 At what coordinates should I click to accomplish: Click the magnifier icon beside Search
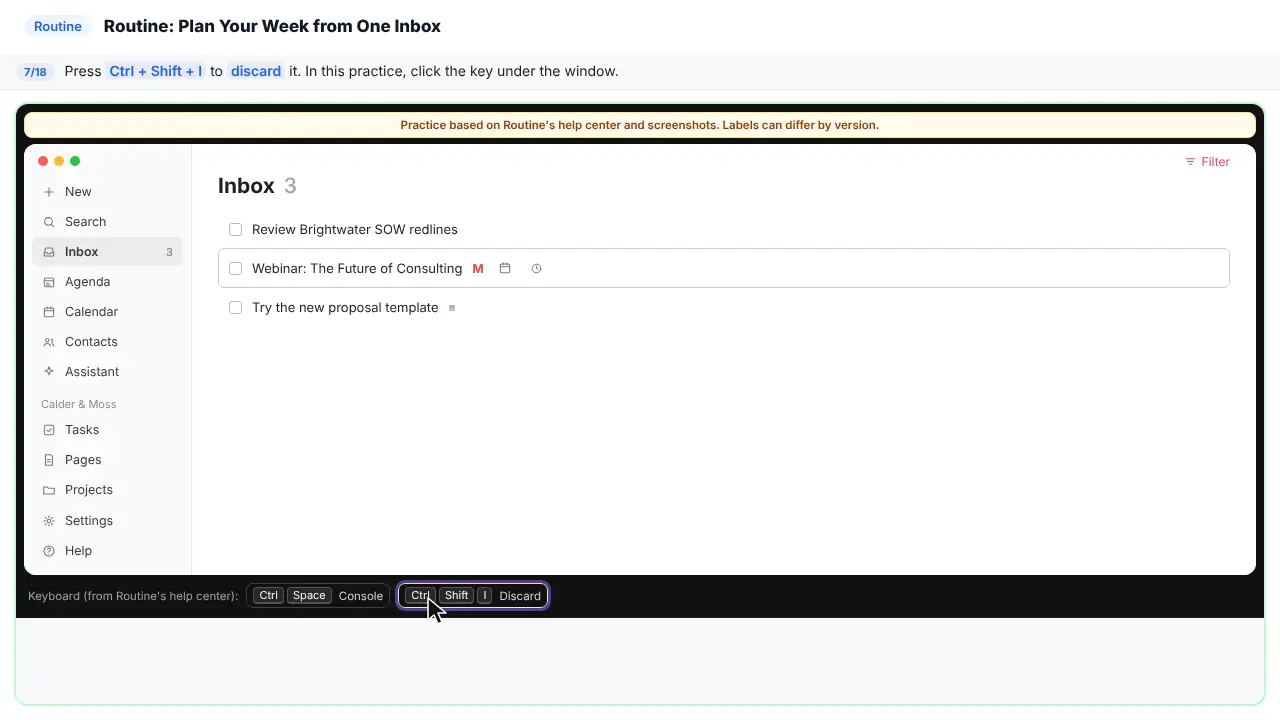pos(49,222)
